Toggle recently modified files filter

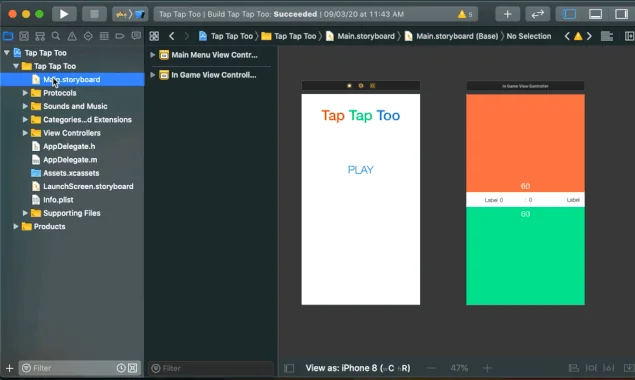(121, 368)
